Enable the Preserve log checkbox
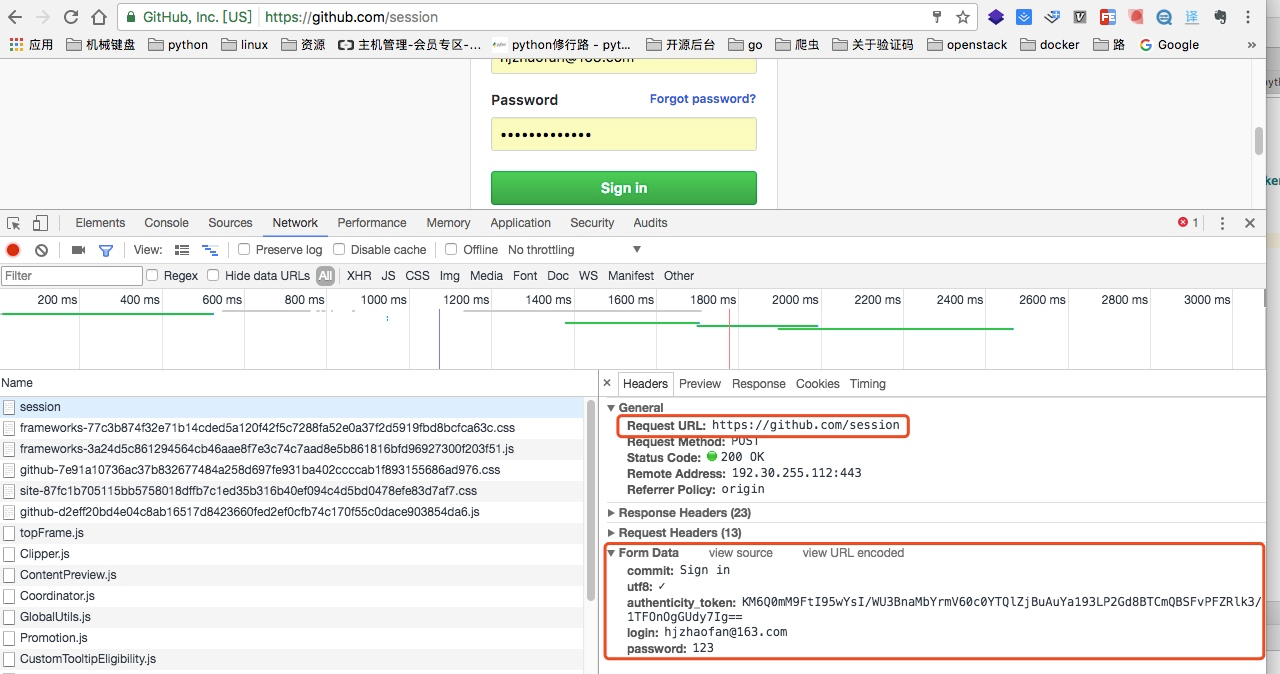This screenshot has width=1280, height=674. coord(244,250)
